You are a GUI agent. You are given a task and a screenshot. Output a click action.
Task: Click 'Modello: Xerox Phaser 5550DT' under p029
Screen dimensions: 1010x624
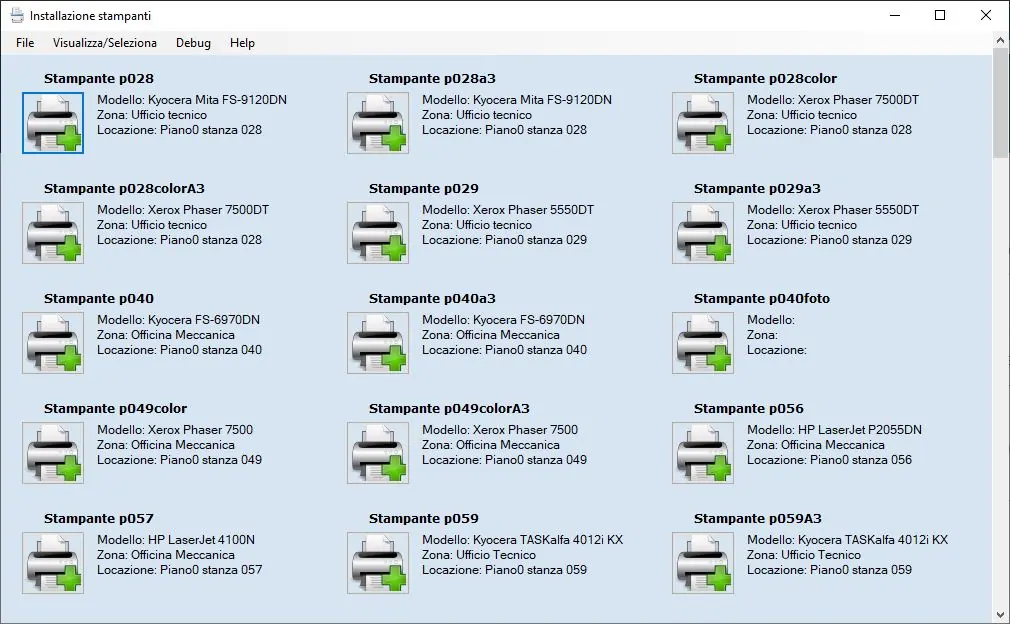pos(508,210)
